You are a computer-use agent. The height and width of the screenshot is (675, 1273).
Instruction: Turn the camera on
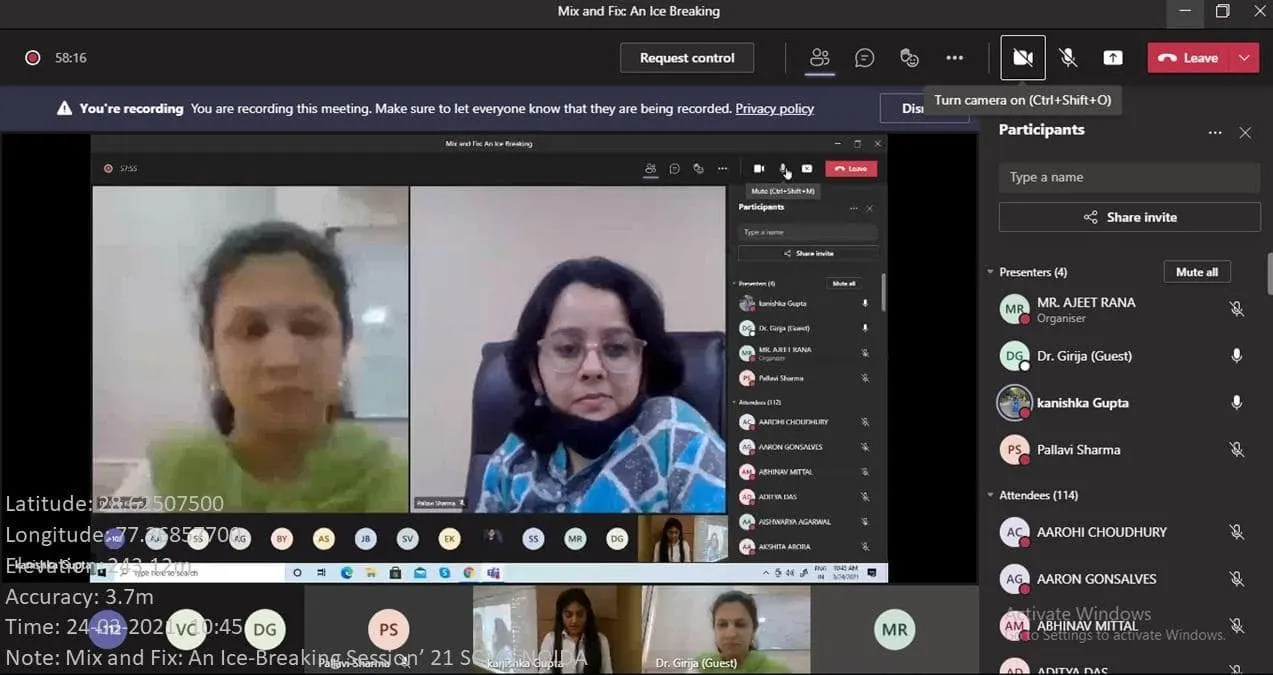[x=1022, y=57]
